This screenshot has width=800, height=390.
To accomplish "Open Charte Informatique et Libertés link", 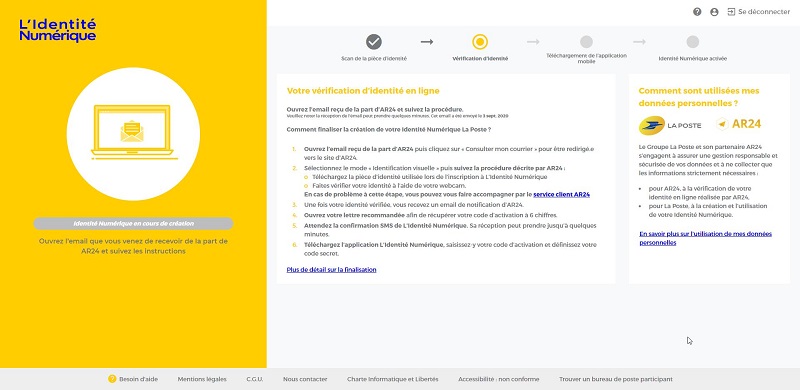I will (x=392, y=379).
